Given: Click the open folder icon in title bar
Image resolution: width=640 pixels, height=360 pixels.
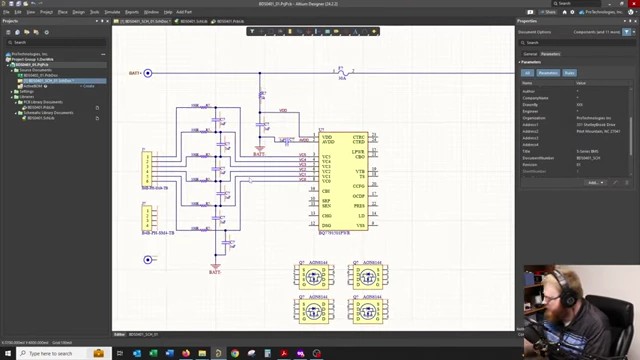Looking at the screenshot, I should pyautogui.click(x=26, y=4).
